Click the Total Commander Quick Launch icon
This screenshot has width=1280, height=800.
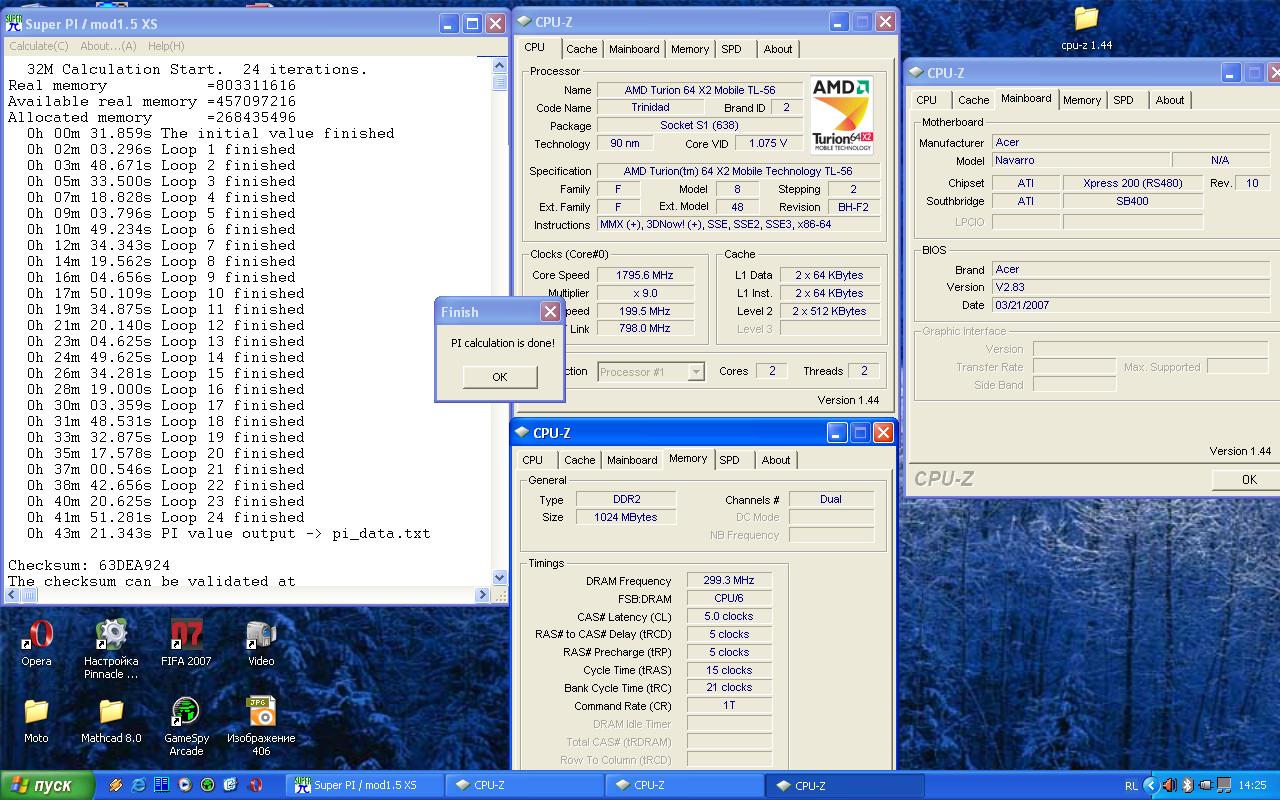[x=162, y=785]
